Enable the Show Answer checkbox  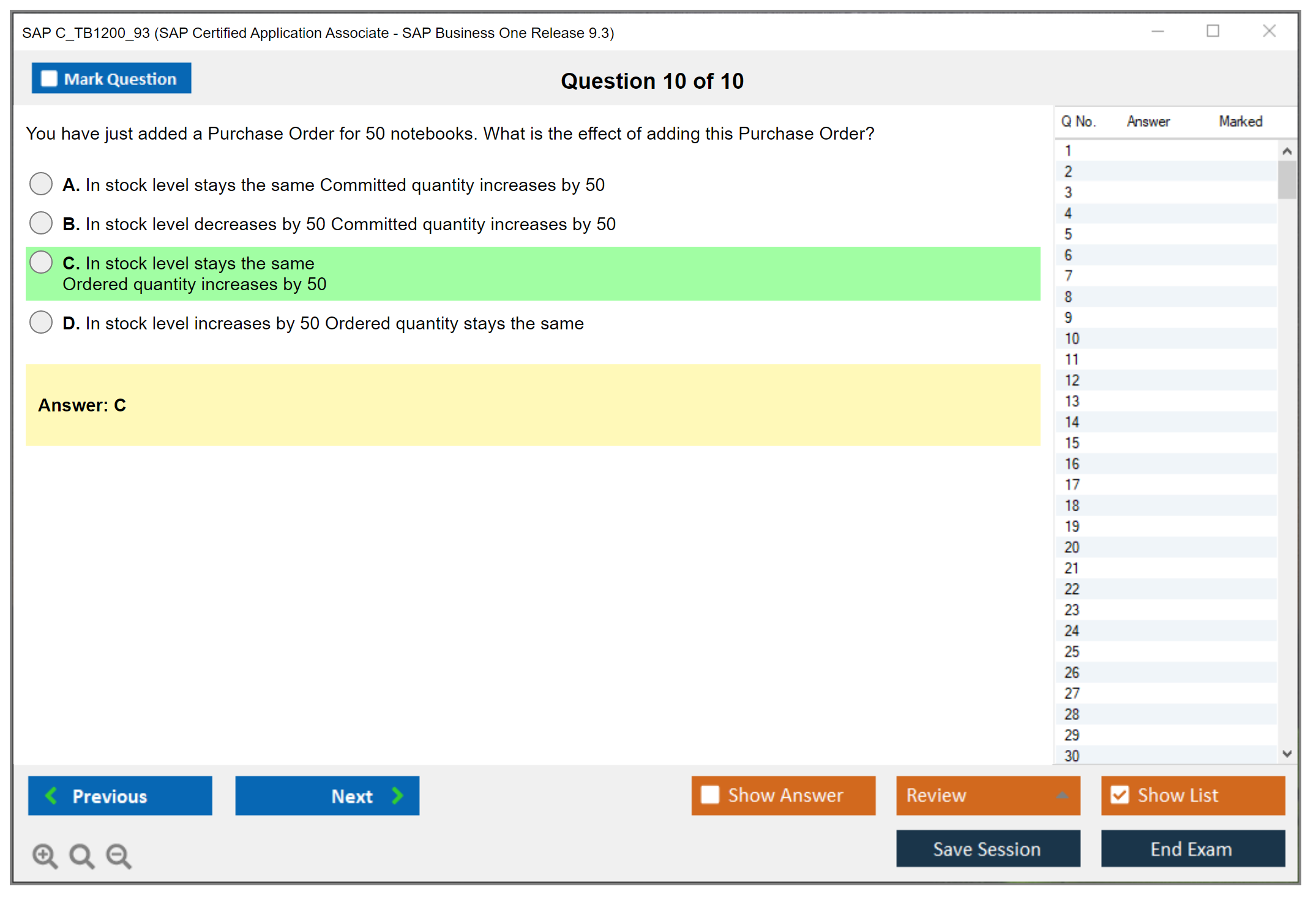pyautogui.click(x=710, y=795)
